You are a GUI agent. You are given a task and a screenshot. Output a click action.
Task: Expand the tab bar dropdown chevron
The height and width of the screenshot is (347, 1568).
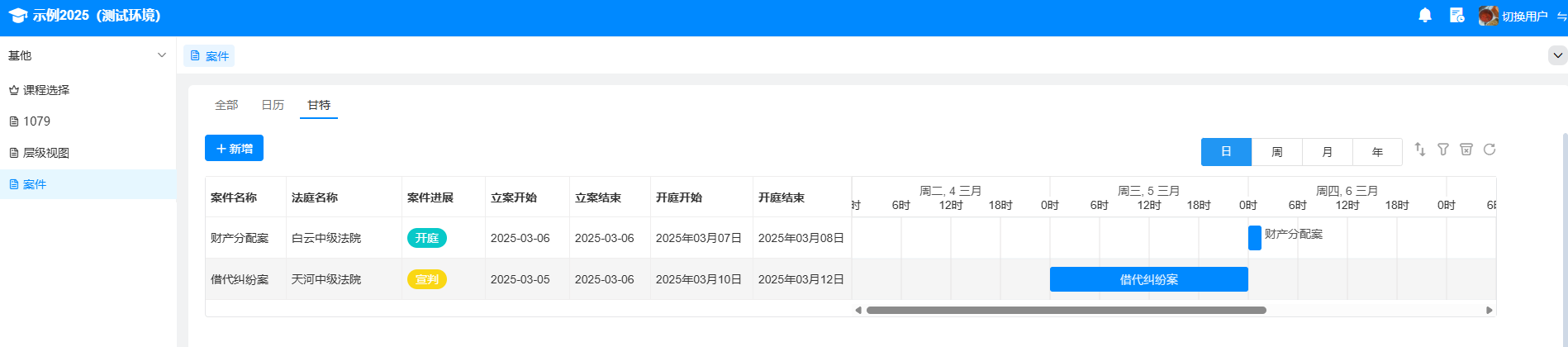(x=1557, y=55)
